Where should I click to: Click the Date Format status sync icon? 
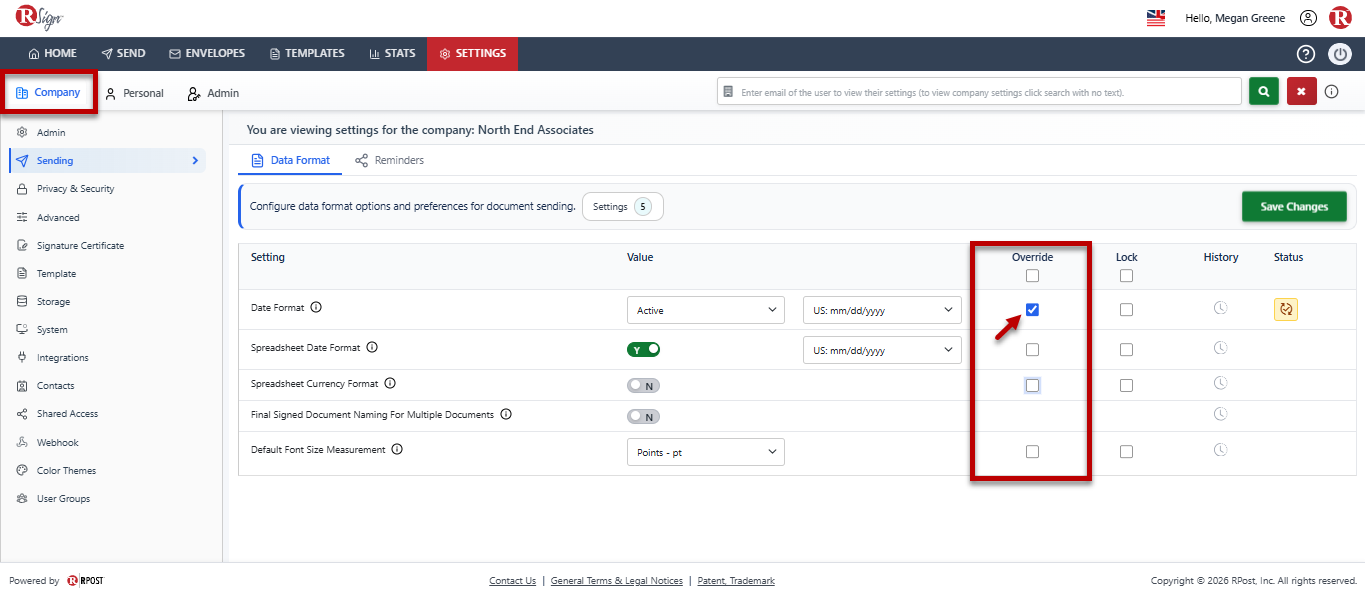(1286, 309)
